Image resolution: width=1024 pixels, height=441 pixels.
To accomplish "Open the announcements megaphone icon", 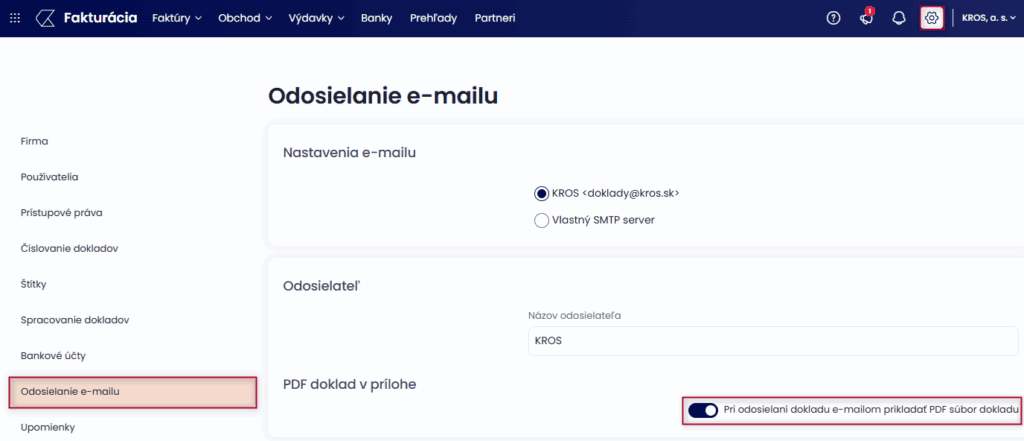I will [866, 18].
